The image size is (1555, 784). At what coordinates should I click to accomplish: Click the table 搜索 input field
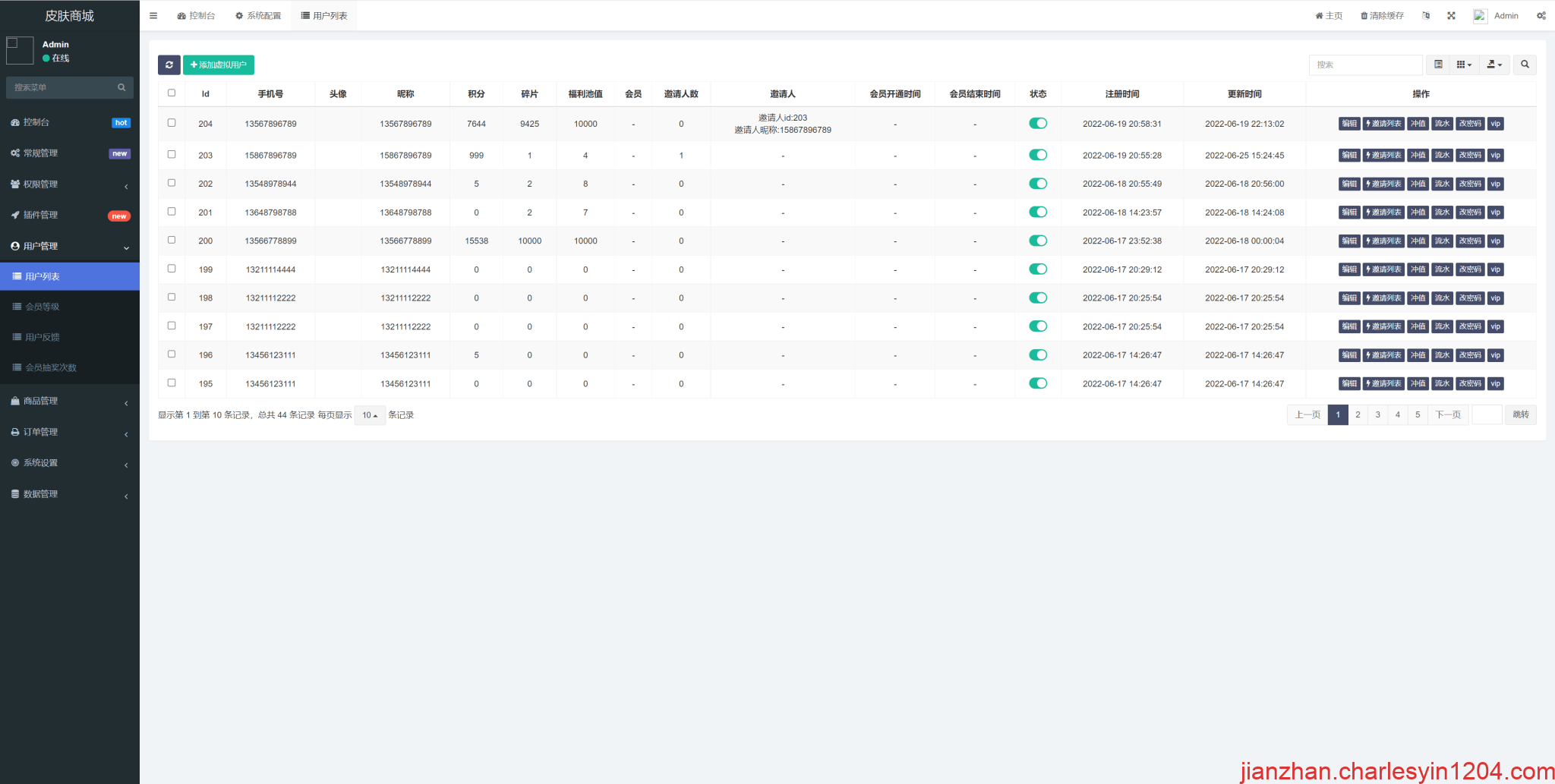tap(1365, 65)
